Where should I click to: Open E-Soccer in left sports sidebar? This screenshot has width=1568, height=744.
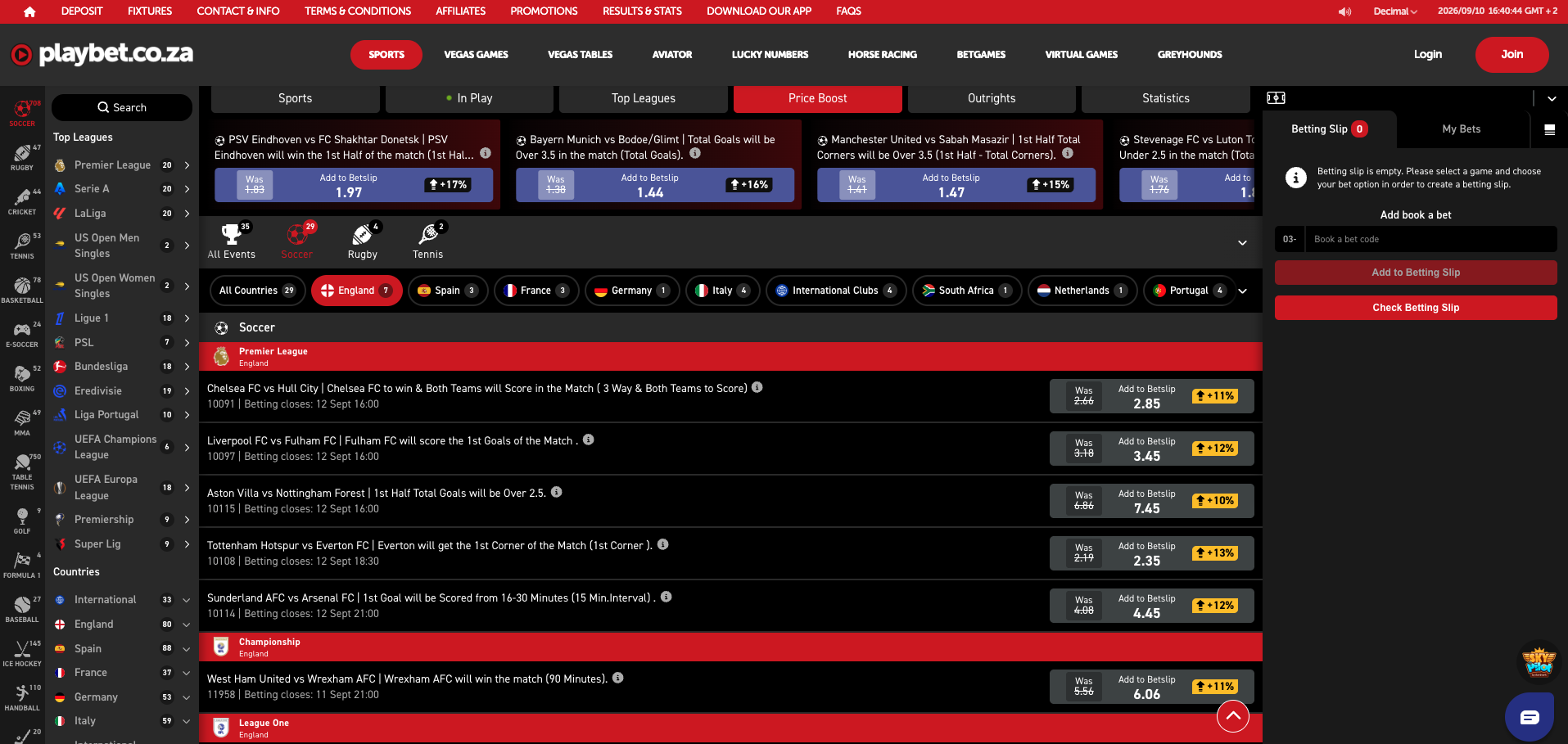pyautogui.click(x=22, y=335)
